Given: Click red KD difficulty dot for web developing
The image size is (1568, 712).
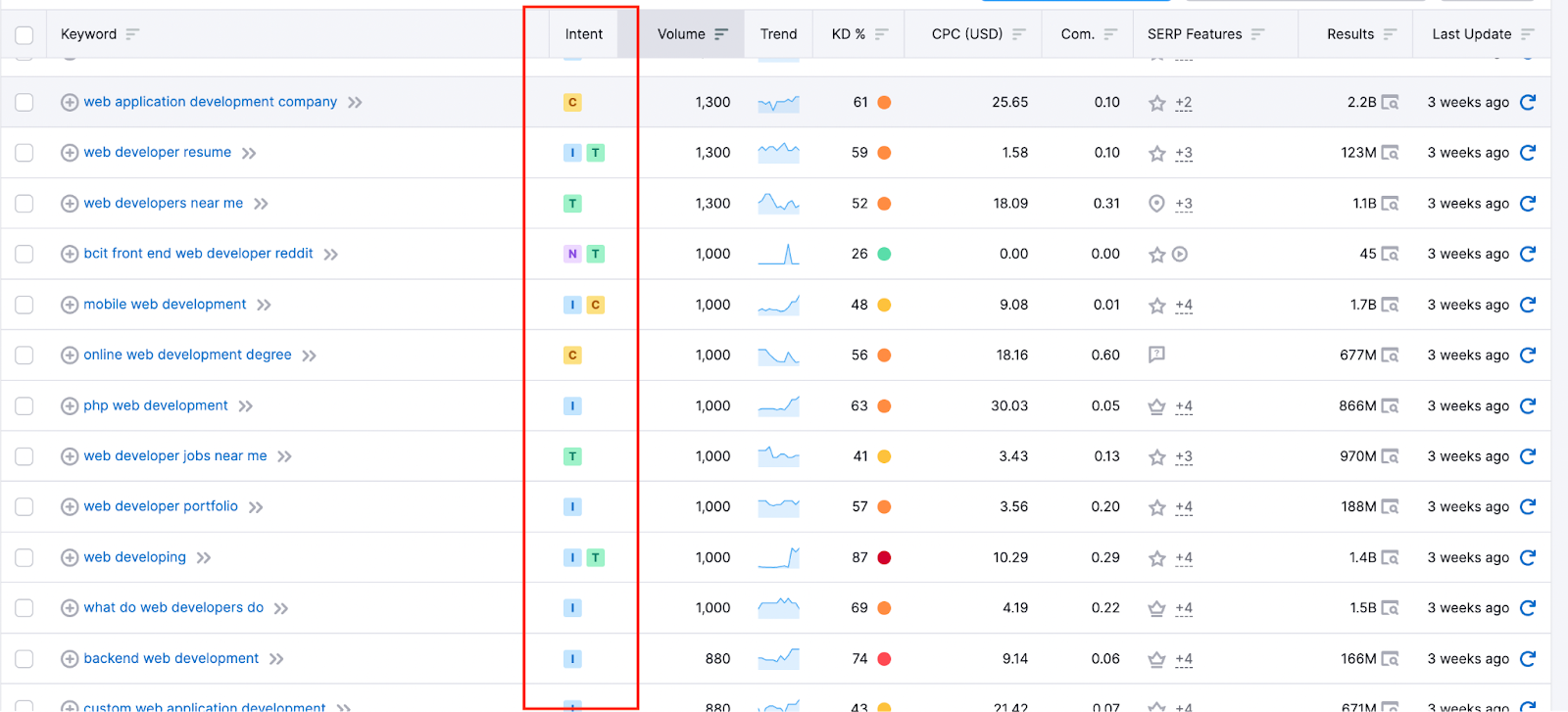Looking at the screenshot, I should click(884, 558).
